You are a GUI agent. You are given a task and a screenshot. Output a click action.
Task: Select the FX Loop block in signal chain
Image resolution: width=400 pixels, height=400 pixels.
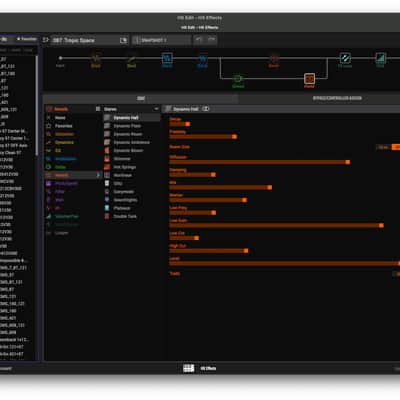345,58
